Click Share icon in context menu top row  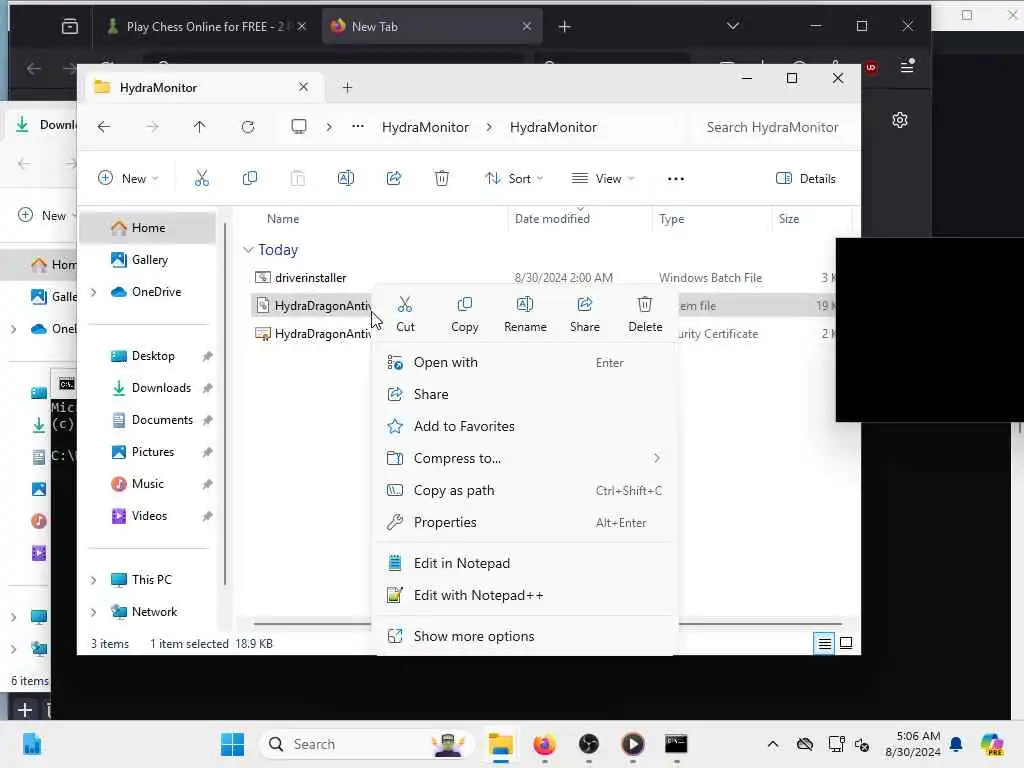coord(584,314)
